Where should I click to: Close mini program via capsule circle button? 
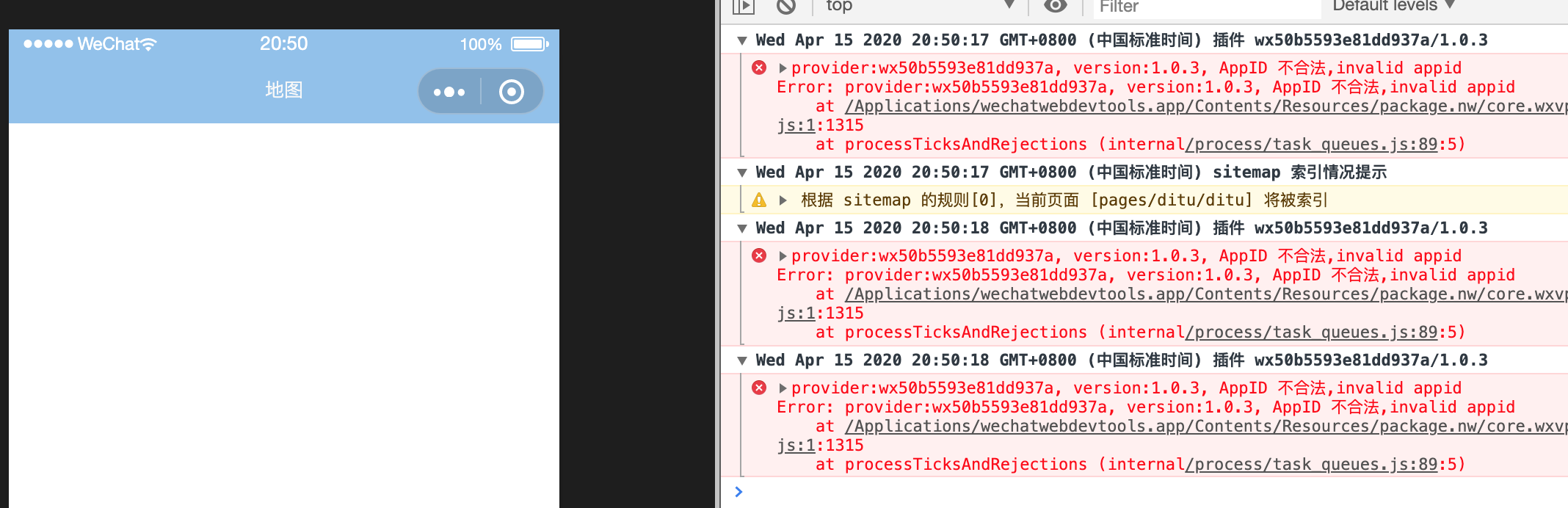click(512, 92)
